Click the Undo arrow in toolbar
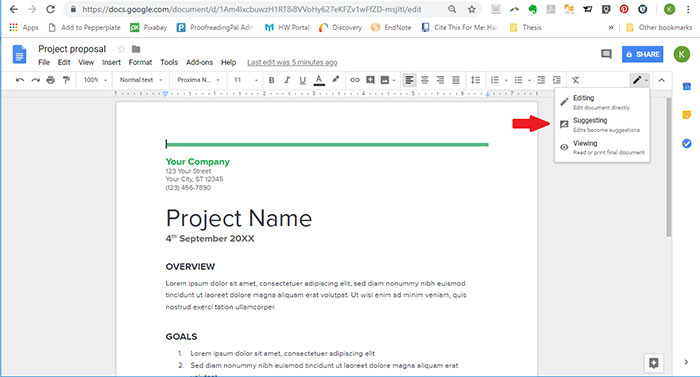This screenshot has height=377, width=700. [20, 80]
